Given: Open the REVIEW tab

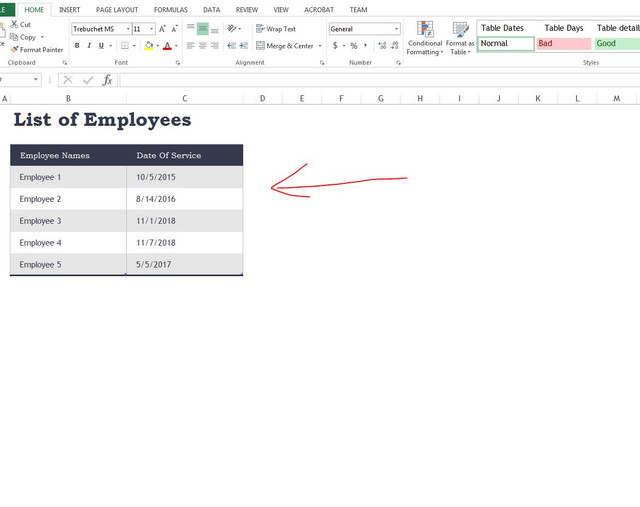Looking at the screenshot, I should tap(247, 10).
